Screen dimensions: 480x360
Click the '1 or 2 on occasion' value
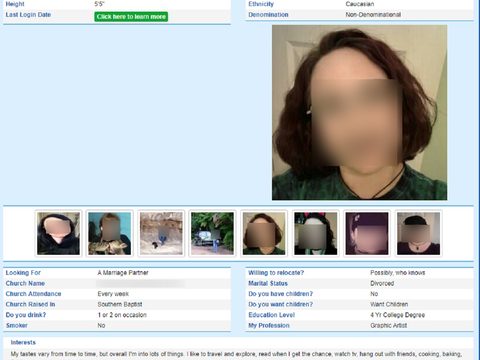point(122,315)
